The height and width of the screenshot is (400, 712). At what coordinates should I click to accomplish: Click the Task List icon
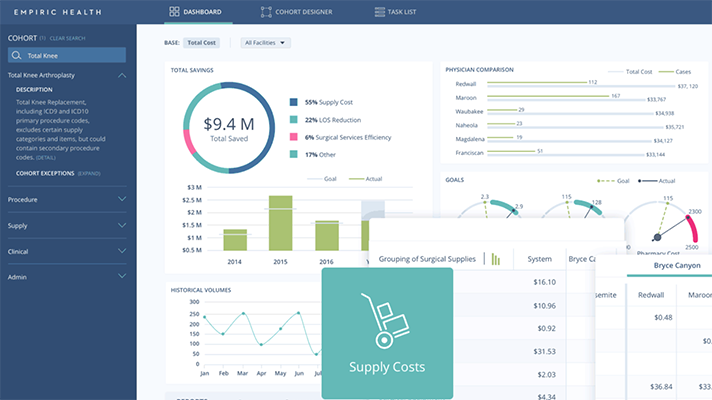(x=380, y=13)
